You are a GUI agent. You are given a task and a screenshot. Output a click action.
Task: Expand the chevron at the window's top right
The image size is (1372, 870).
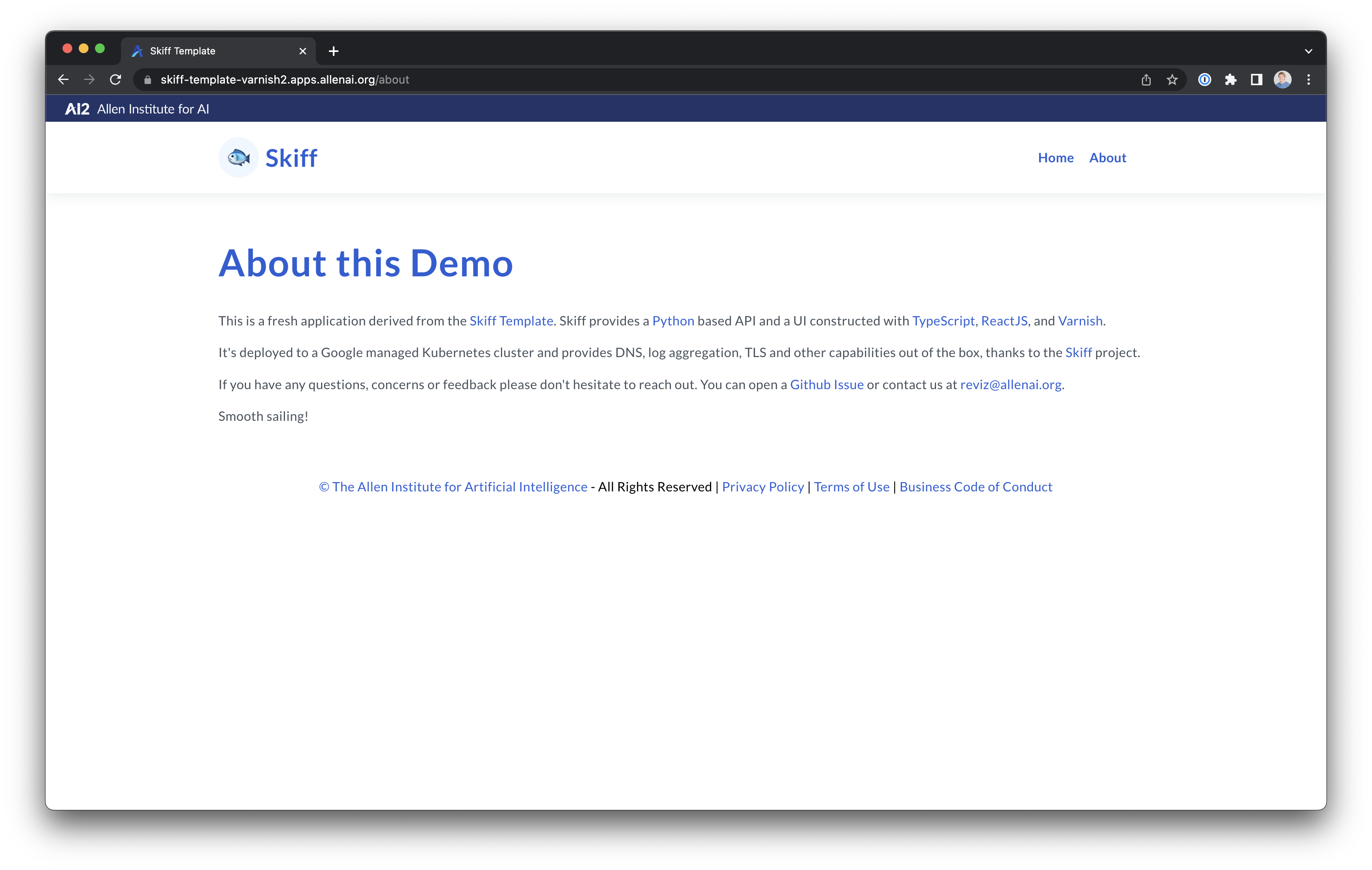coord(1308,51)
